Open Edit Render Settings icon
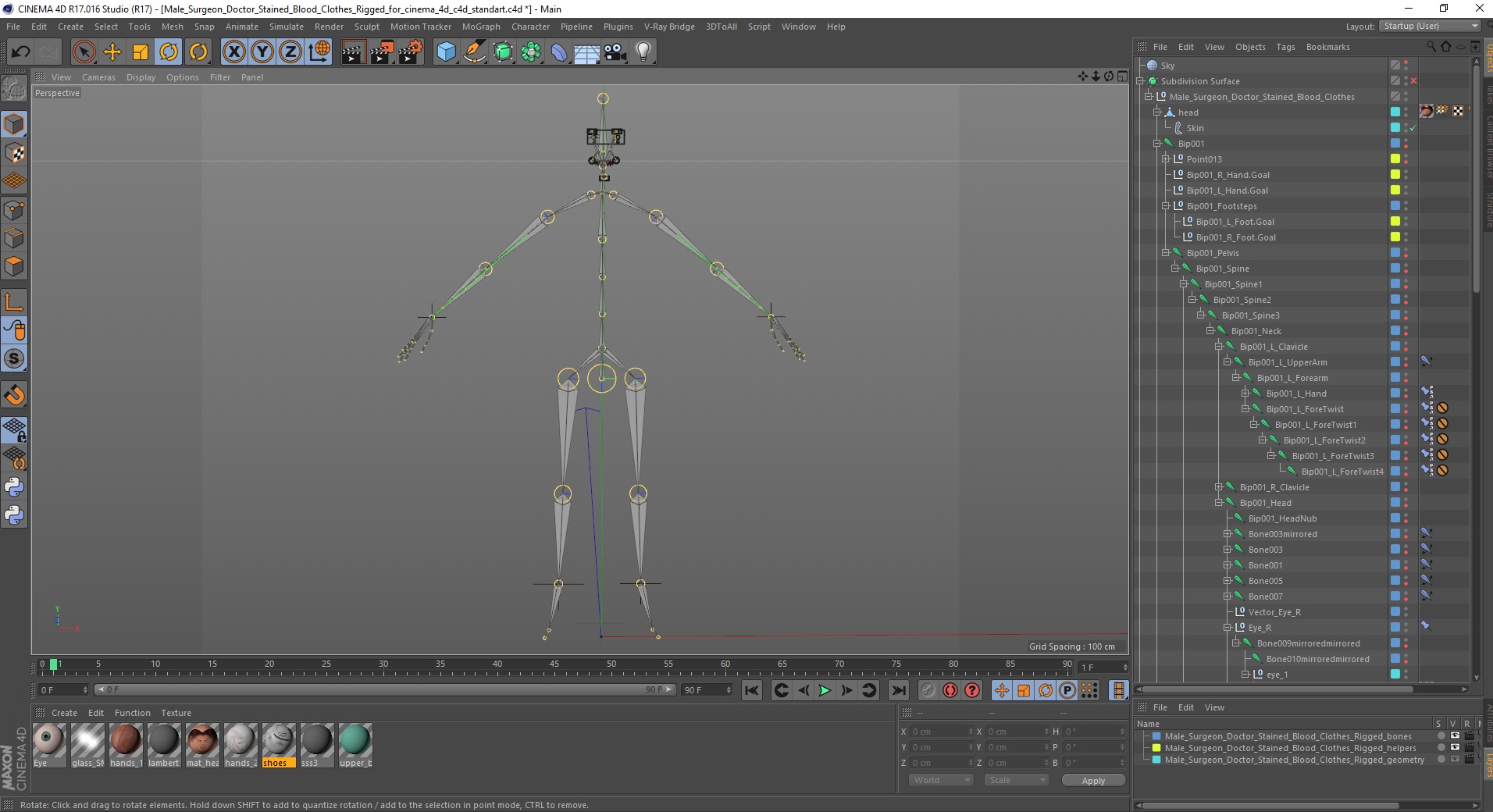The image size is (1493, 812). coord(411,52)
